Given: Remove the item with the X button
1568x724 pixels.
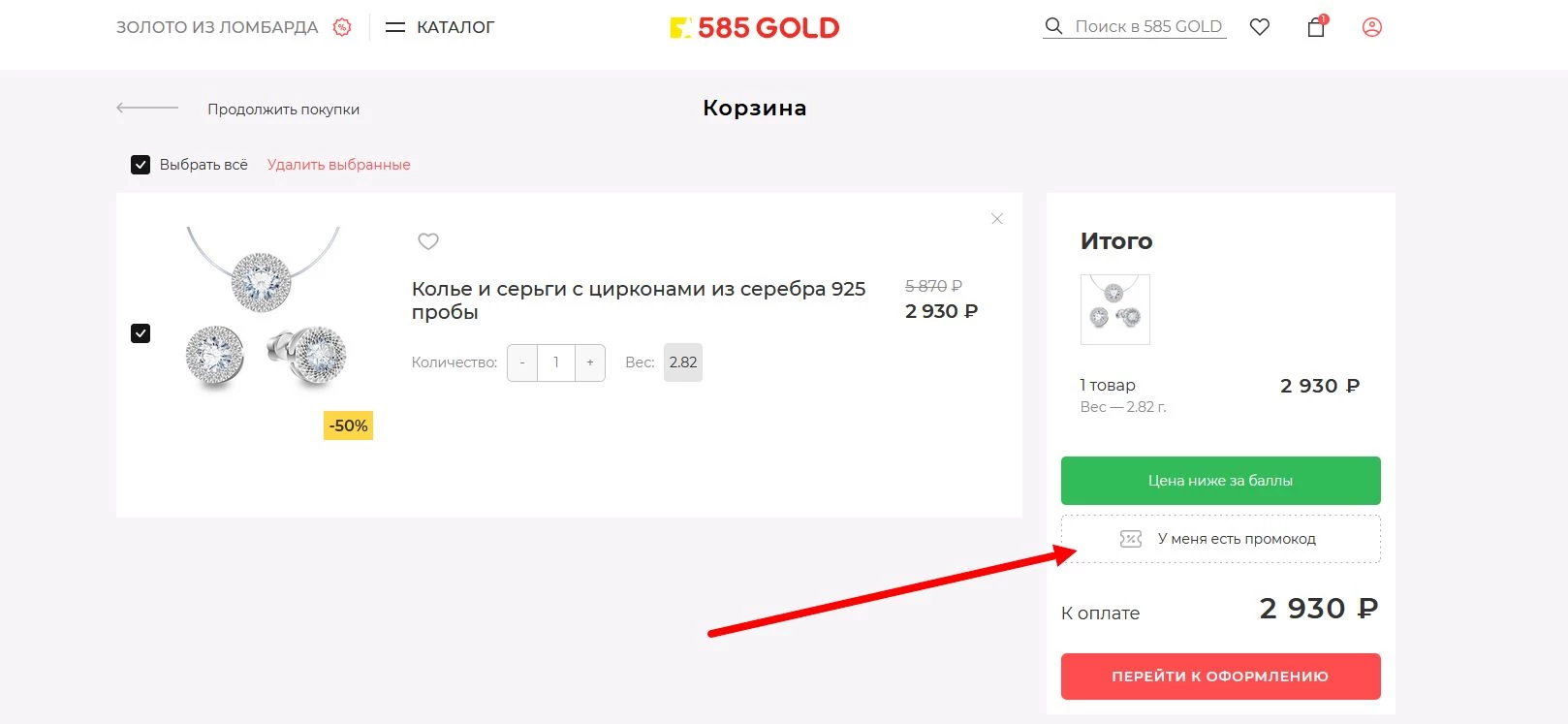Looking at the screenshot, I should point(996,218).
